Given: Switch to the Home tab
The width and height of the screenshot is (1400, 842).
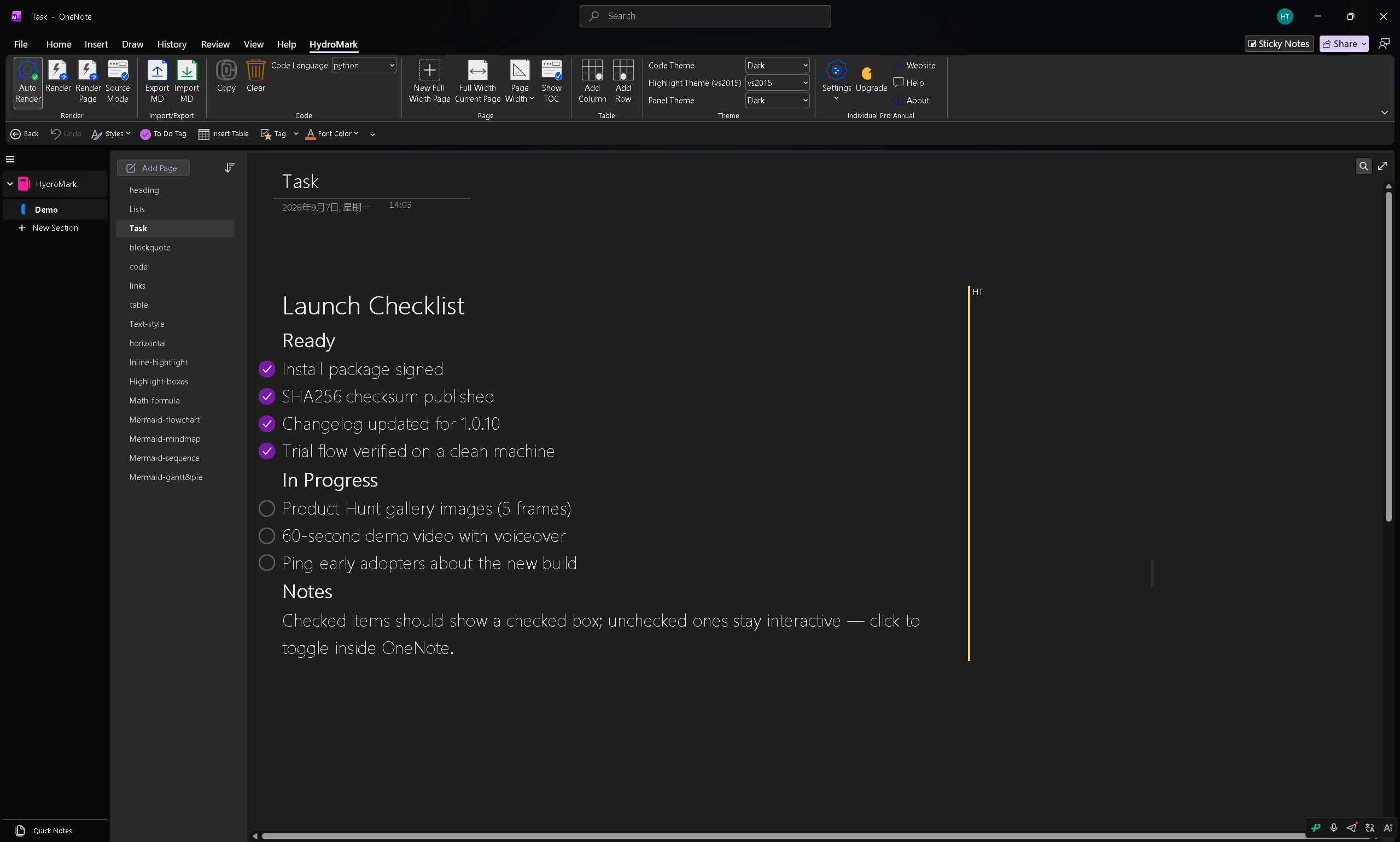Looking at the screenshot, I should [59, 44].
